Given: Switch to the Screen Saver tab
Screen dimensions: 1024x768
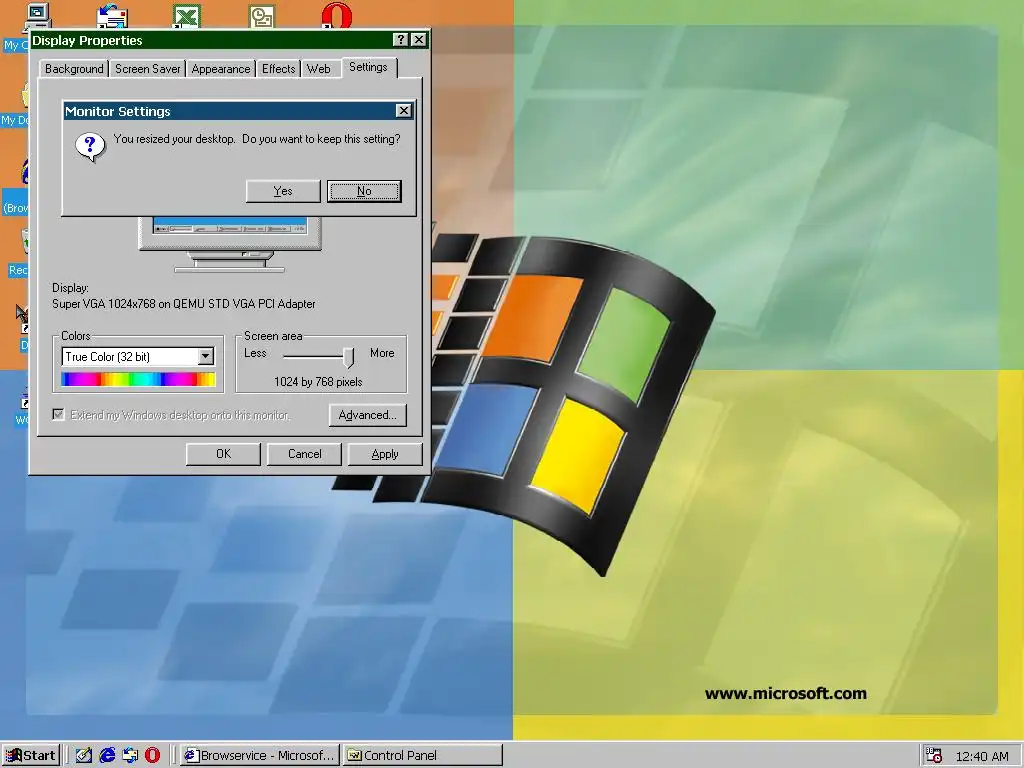Looking at the screenshot, I should [x=148, y=69].
